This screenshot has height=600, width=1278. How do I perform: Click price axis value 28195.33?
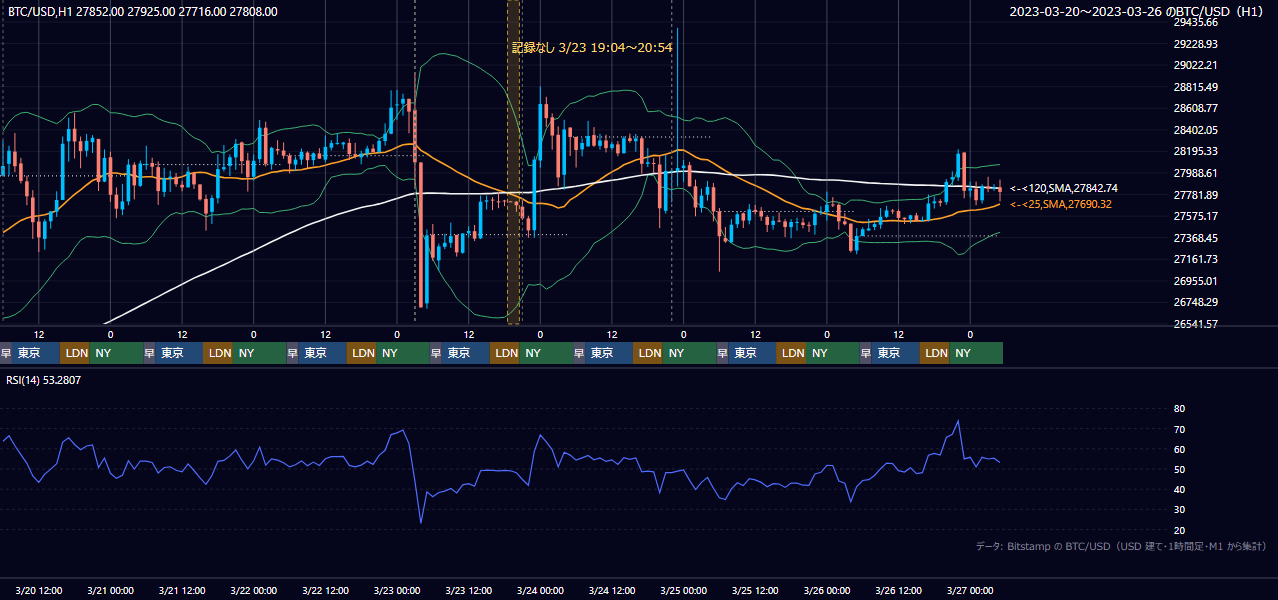1195,151
